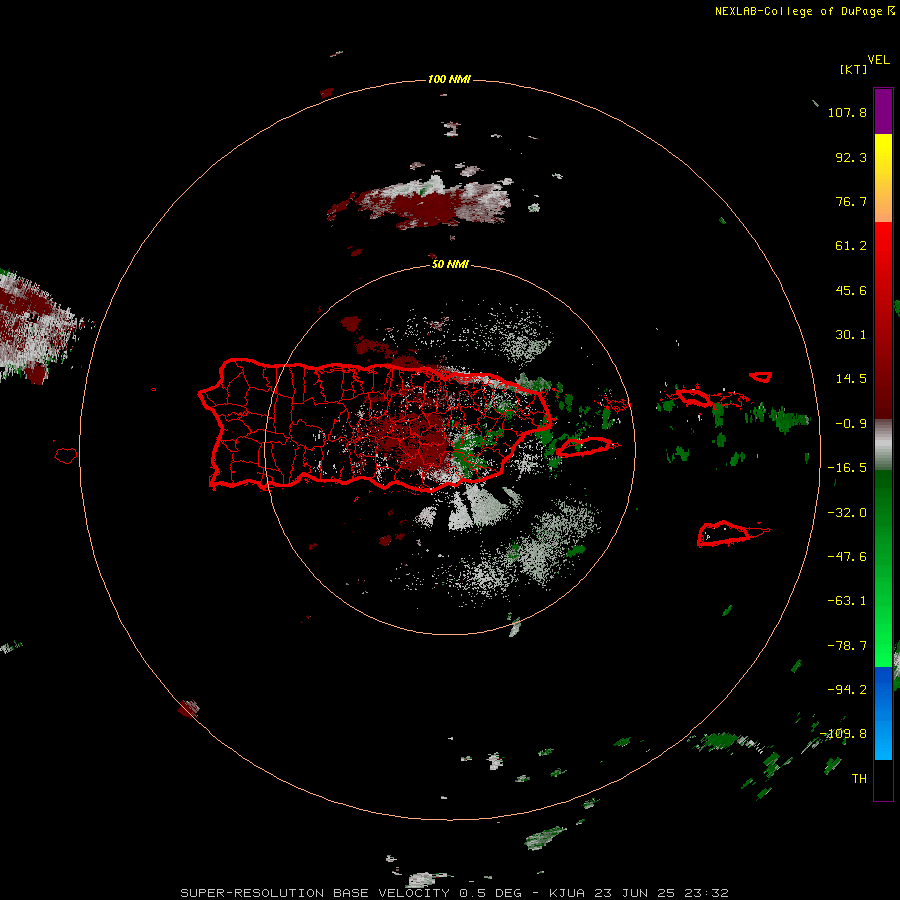This screenshot has height=900, width=900.
Task: Click the -47.6 velocity scale value
Action: (847, 557)
